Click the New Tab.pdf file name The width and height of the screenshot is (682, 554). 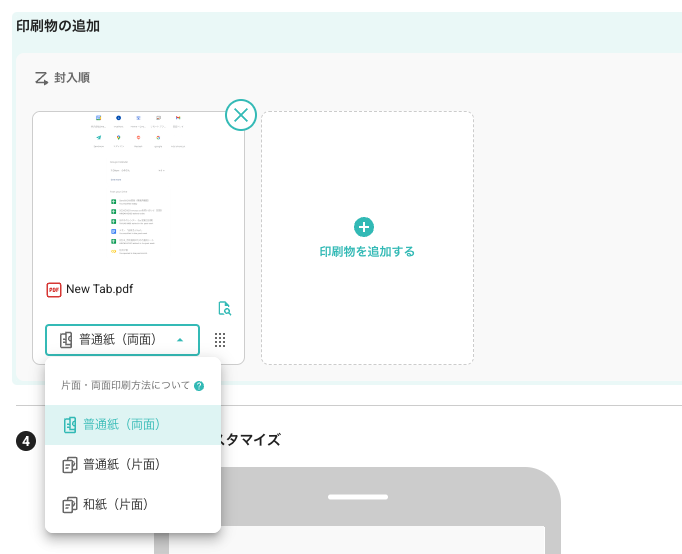pos(100,289)
